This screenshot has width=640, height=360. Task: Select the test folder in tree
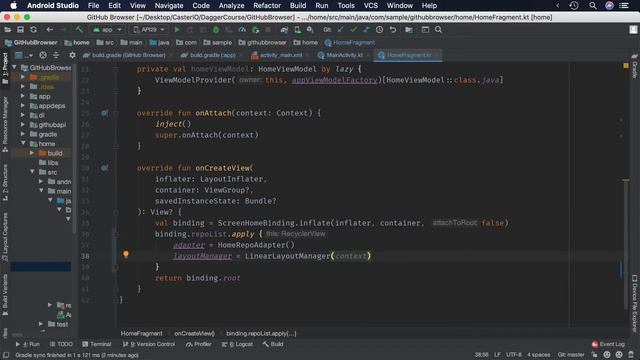58,324
